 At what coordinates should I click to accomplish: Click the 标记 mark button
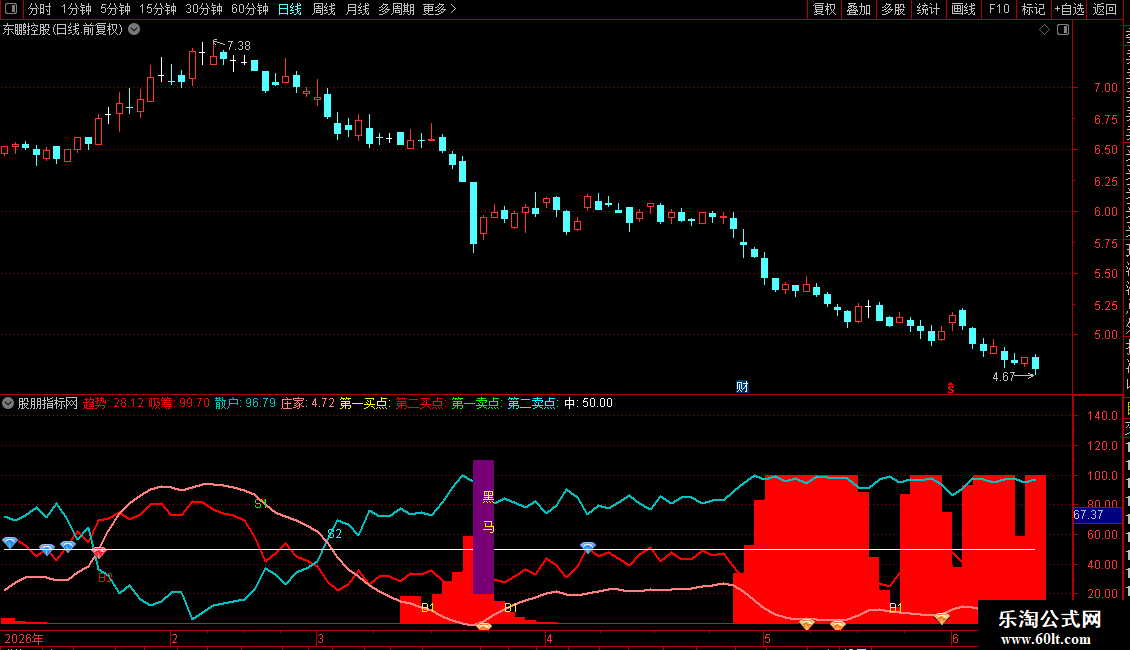[x=1033, y=9]
